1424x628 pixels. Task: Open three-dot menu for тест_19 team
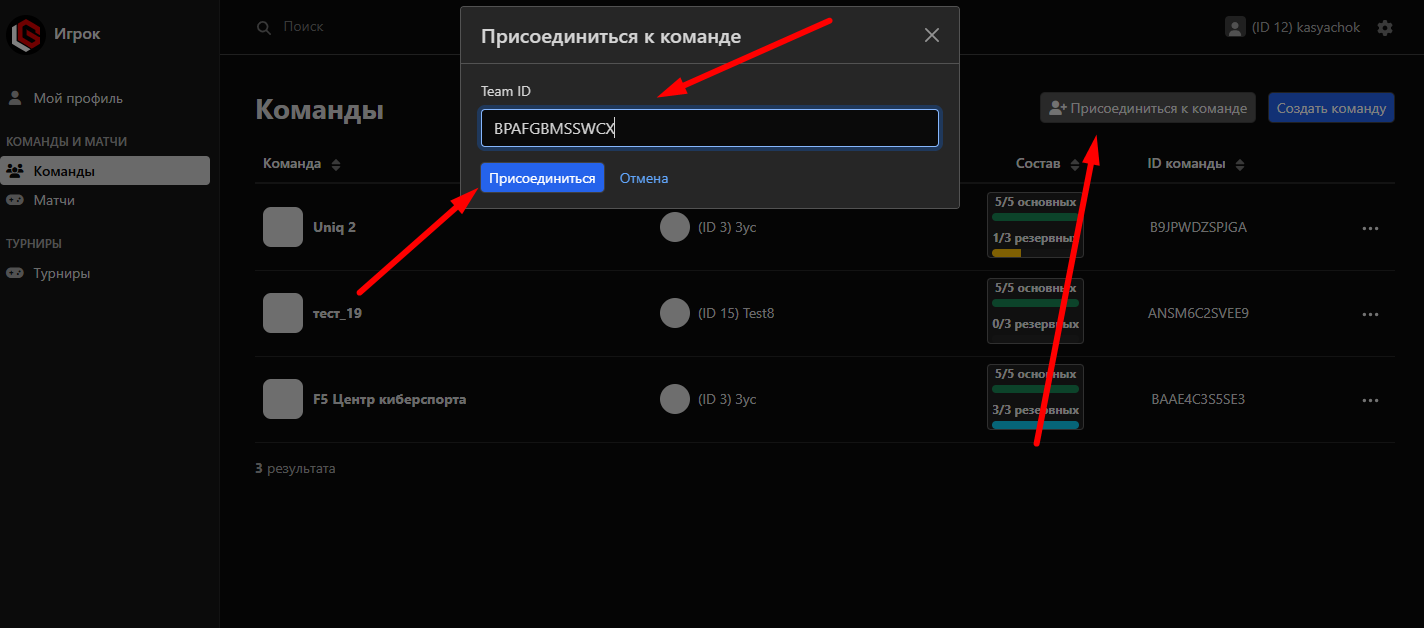click(x=1370, y=314)
